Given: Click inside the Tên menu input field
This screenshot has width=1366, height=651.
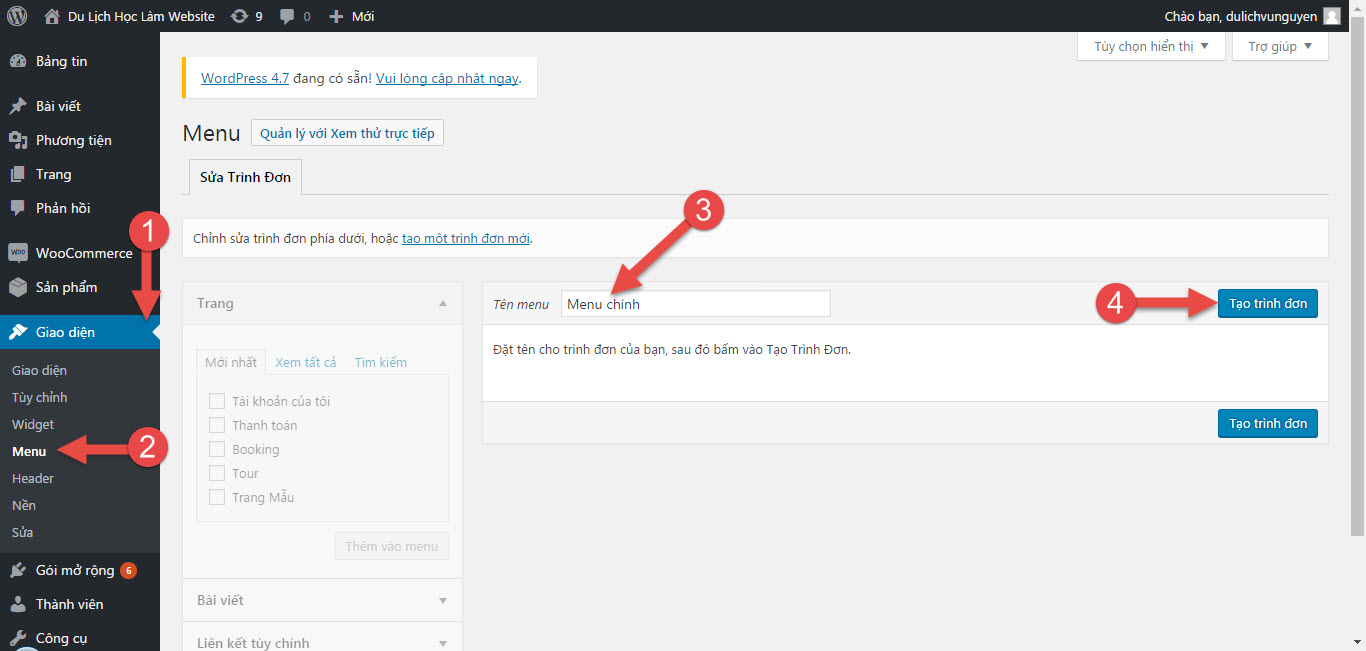Looking at the screenshot, I should (695, 303).
